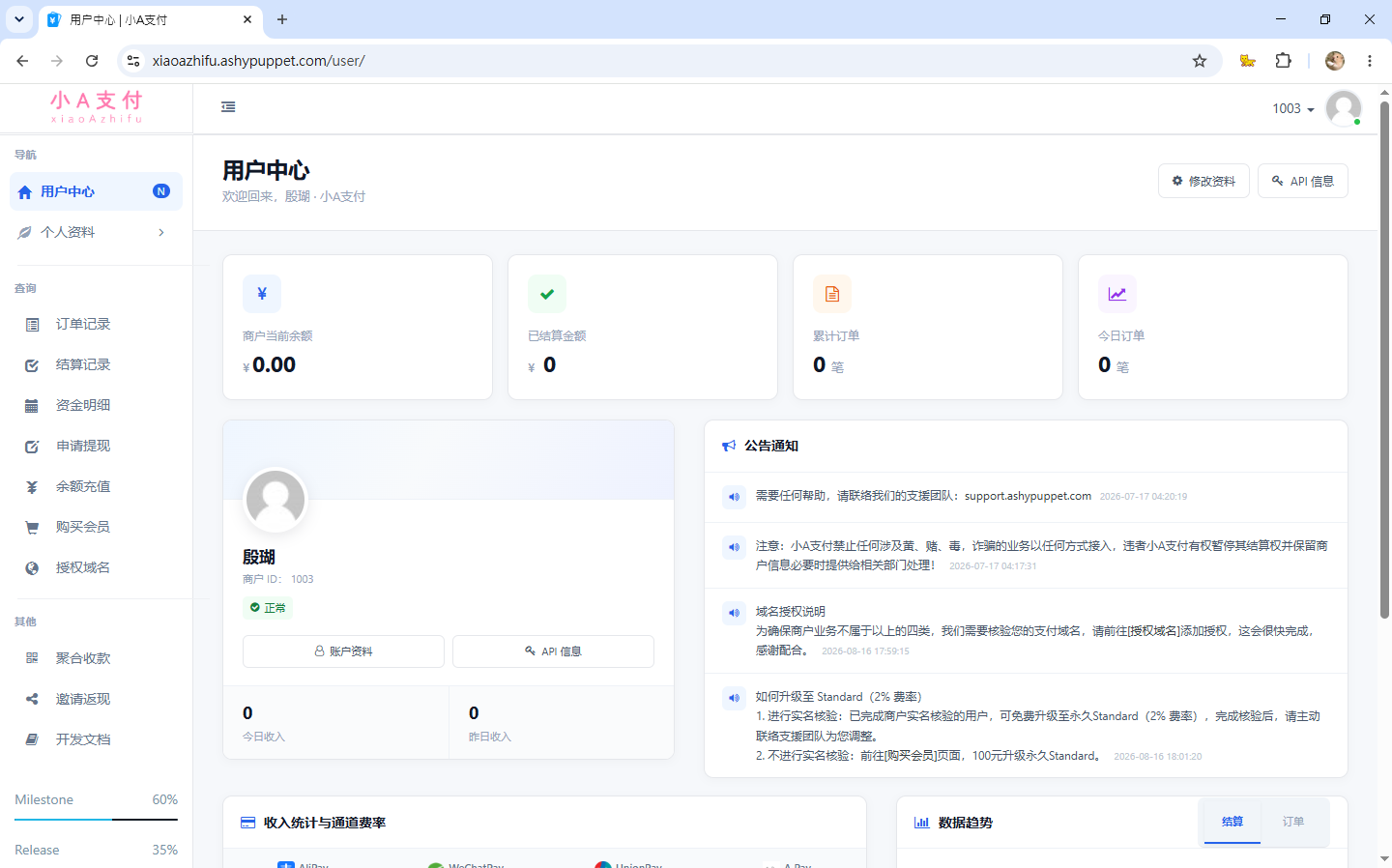Screen dimensions: 1392x868
Task: Click the 结算记录 sidebar icon
Action: [32, 365]
